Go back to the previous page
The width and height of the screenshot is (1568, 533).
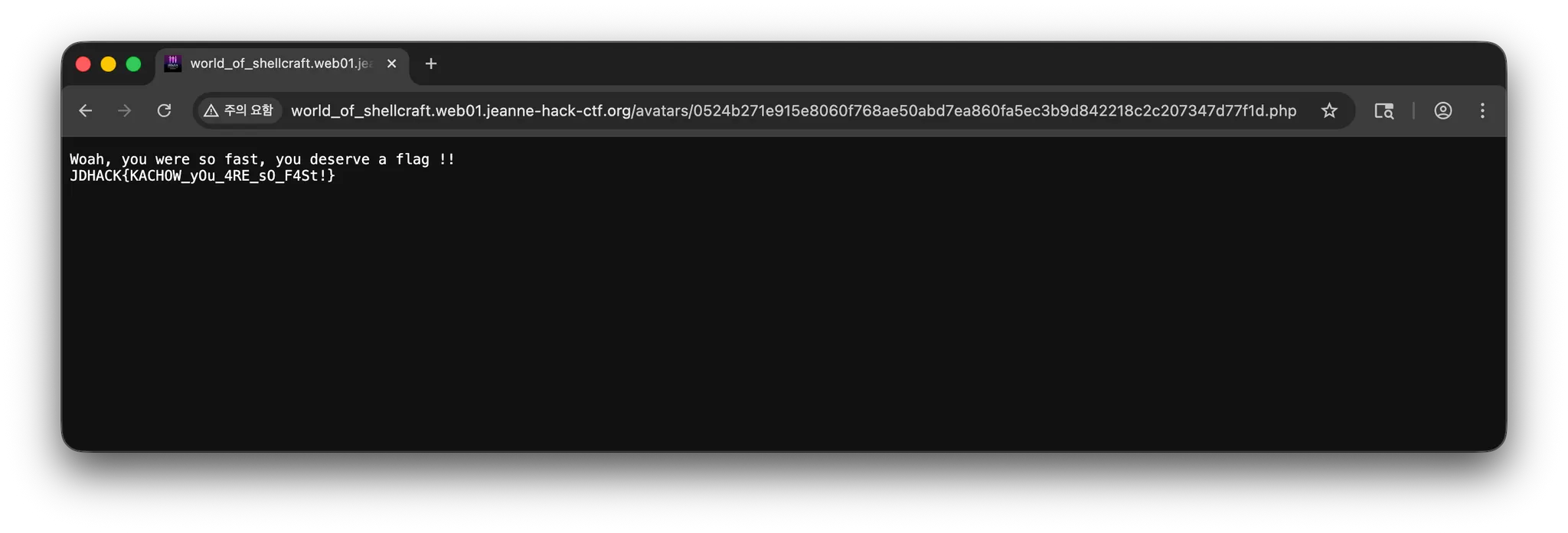point(86,111)
